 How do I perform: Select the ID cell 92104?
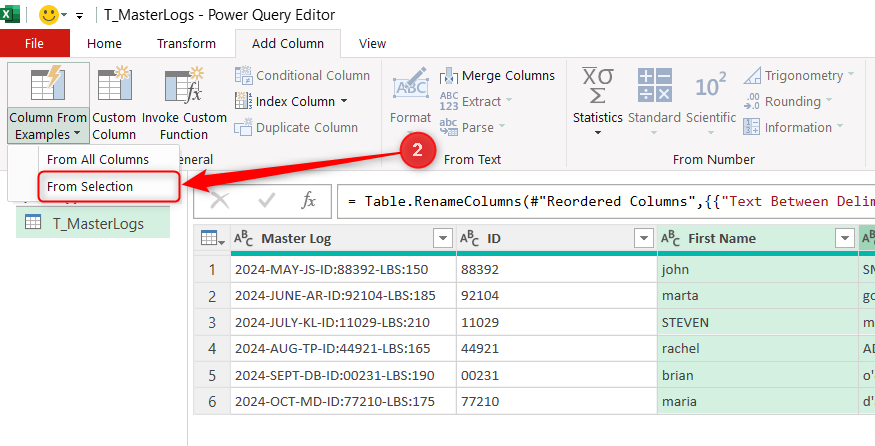(556, 296)
